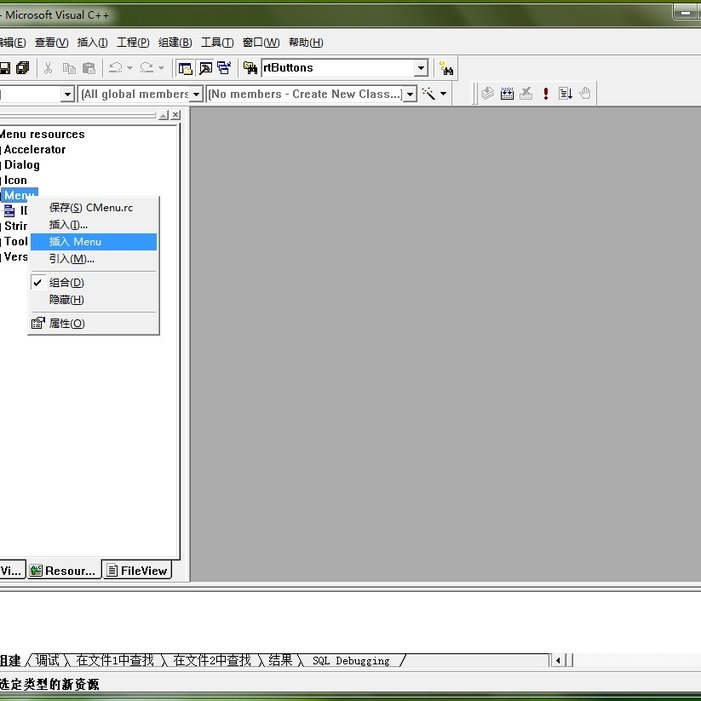
Task: Click the Search binoculars with lightbulb icon
Action: click(x=446, y=68)
